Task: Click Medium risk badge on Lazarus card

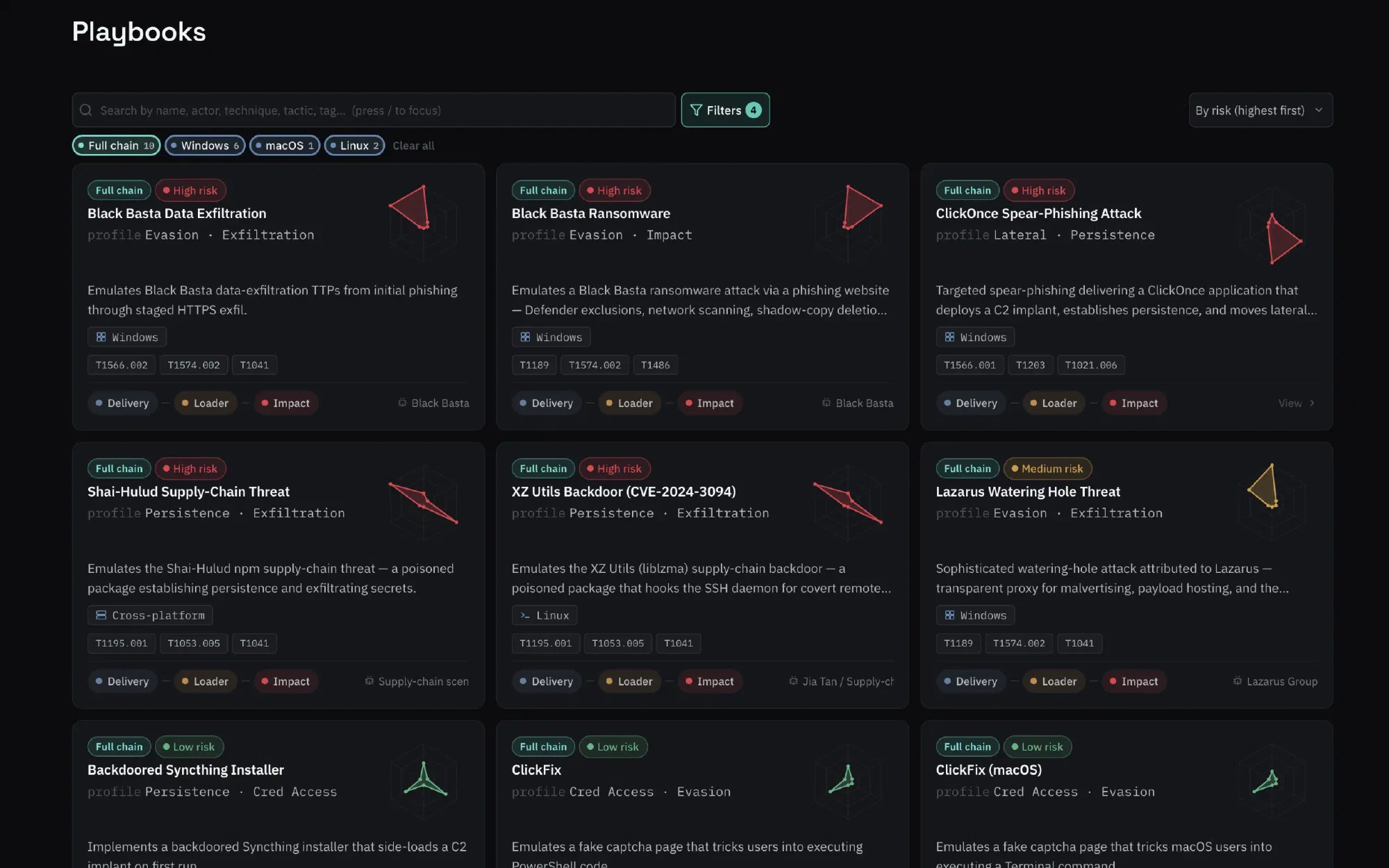Action: click(1047, 469)
